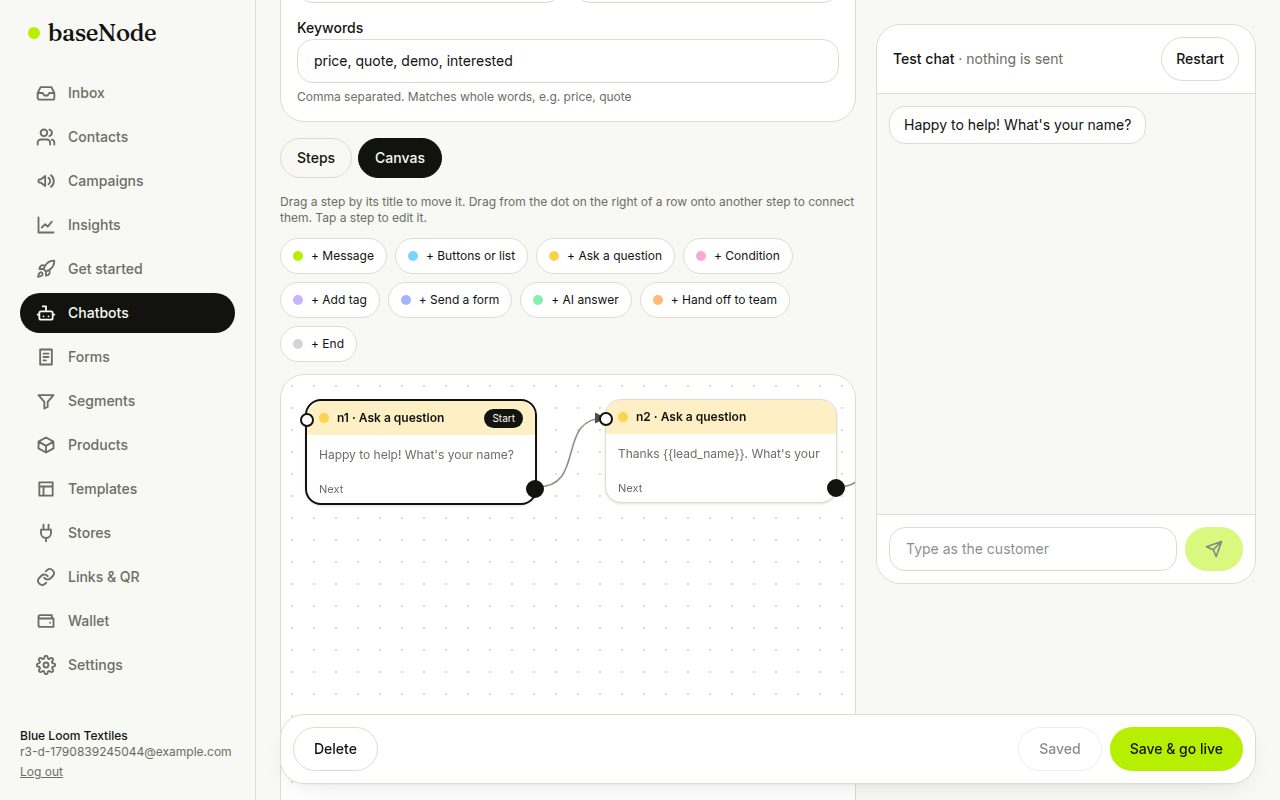Open the Wallet icon

[46, 621]
